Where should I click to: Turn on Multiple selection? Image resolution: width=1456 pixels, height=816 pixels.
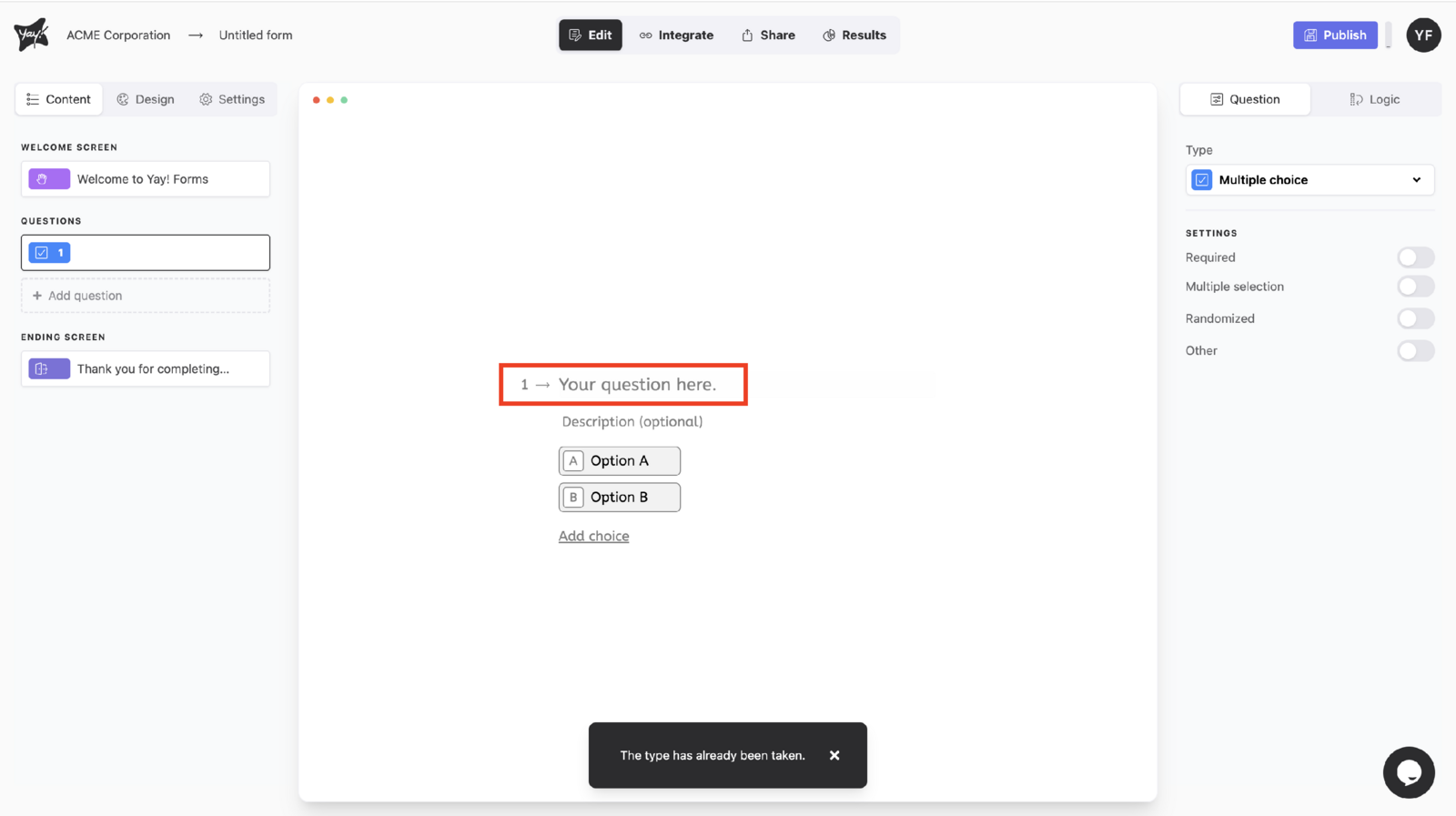[x=1415, y=287]
